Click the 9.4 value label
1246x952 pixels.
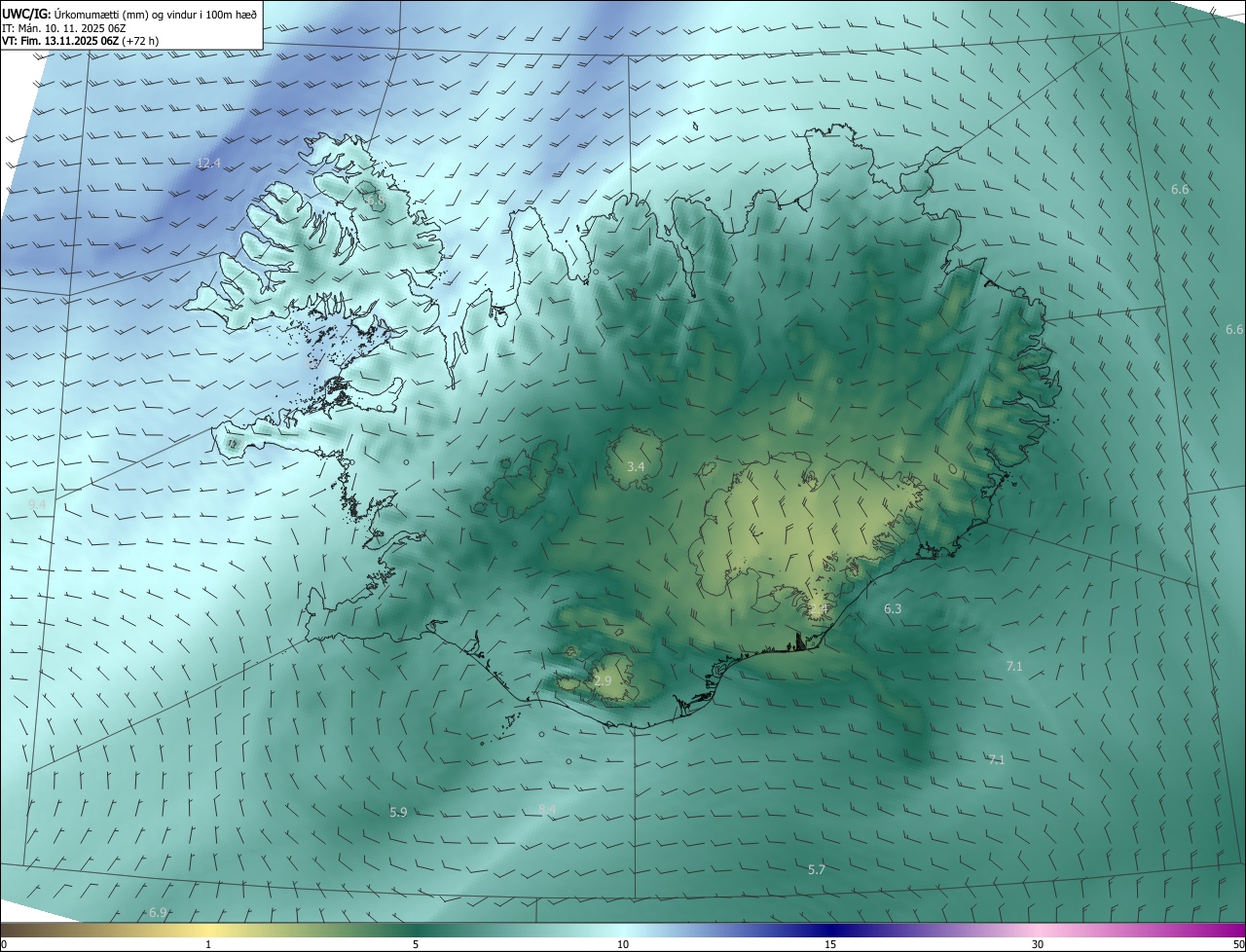click(x=37, y=504)
